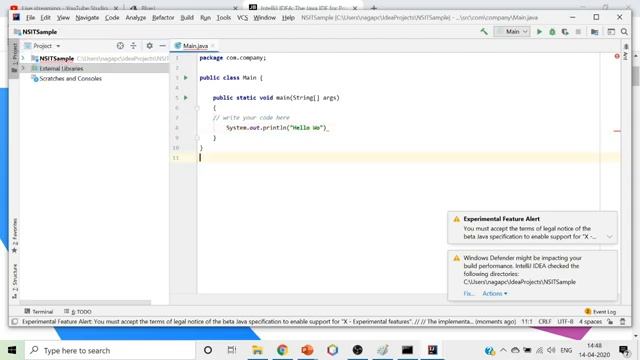Click the UTF-8 encoding in status bar
640x360 pixels.
click(565, 322)
